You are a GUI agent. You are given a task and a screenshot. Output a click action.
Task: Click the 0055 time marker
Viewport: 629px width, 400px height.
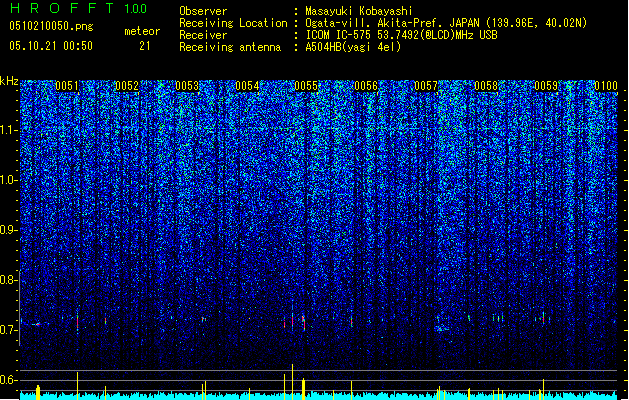306,86
